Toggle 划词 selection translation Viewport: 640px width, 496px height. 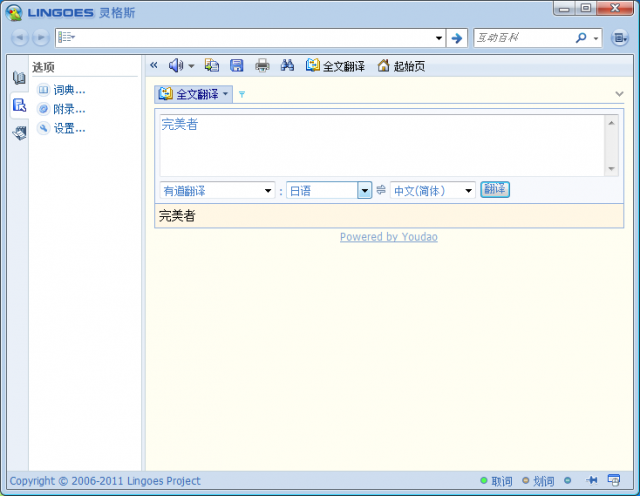coord(538,481)
